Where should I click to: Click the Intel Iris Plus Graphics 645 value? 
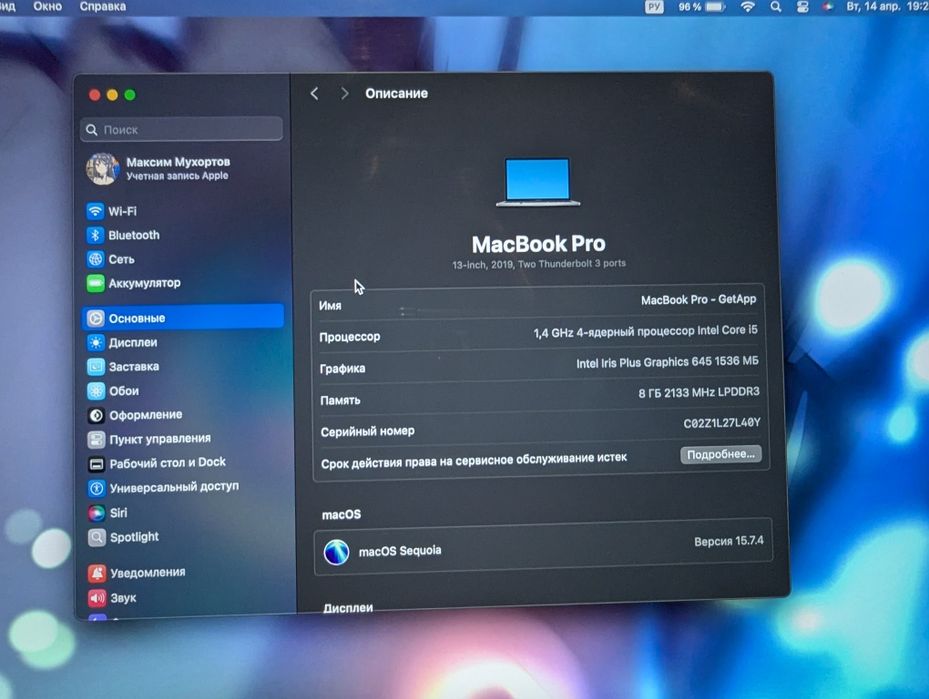point(667,362)
